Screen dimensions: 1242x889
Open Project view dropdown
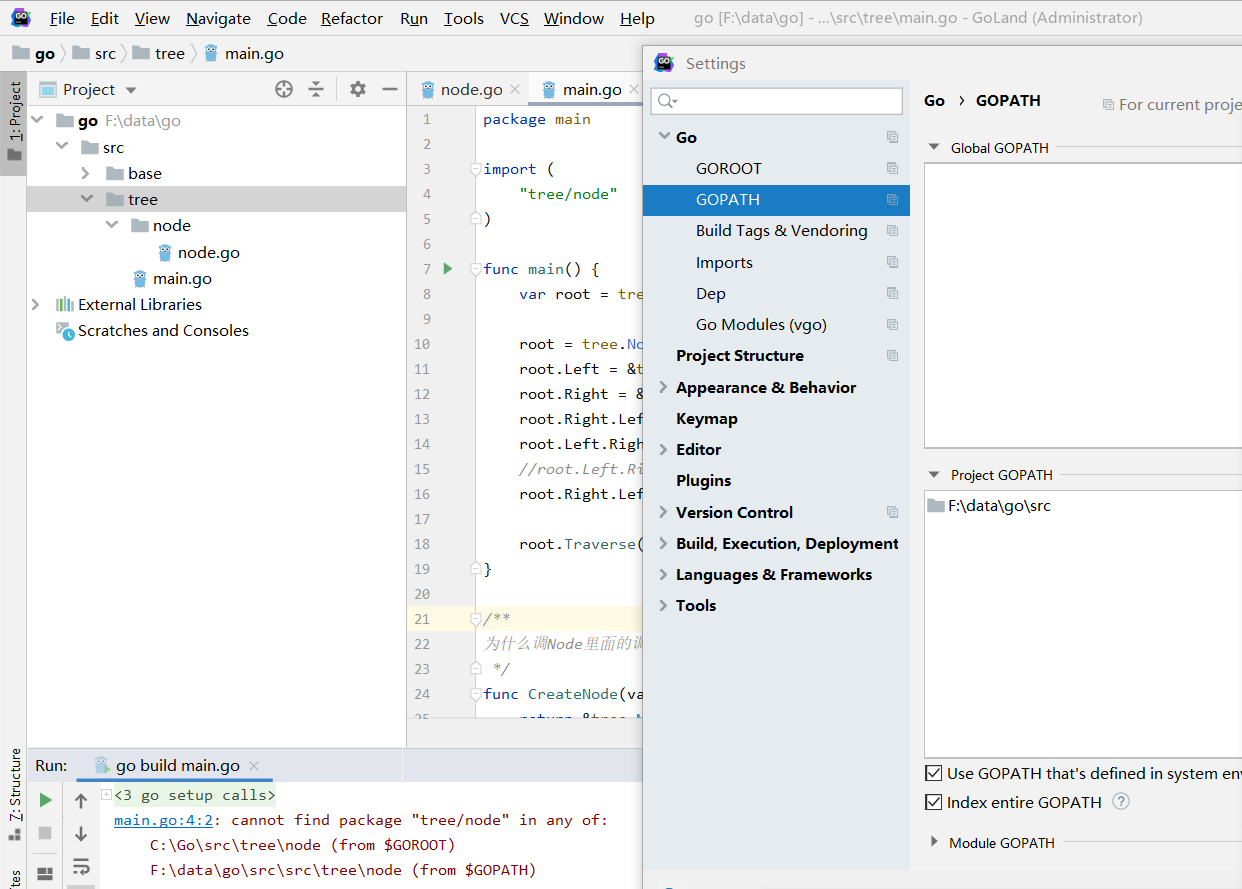coord(131,90)
